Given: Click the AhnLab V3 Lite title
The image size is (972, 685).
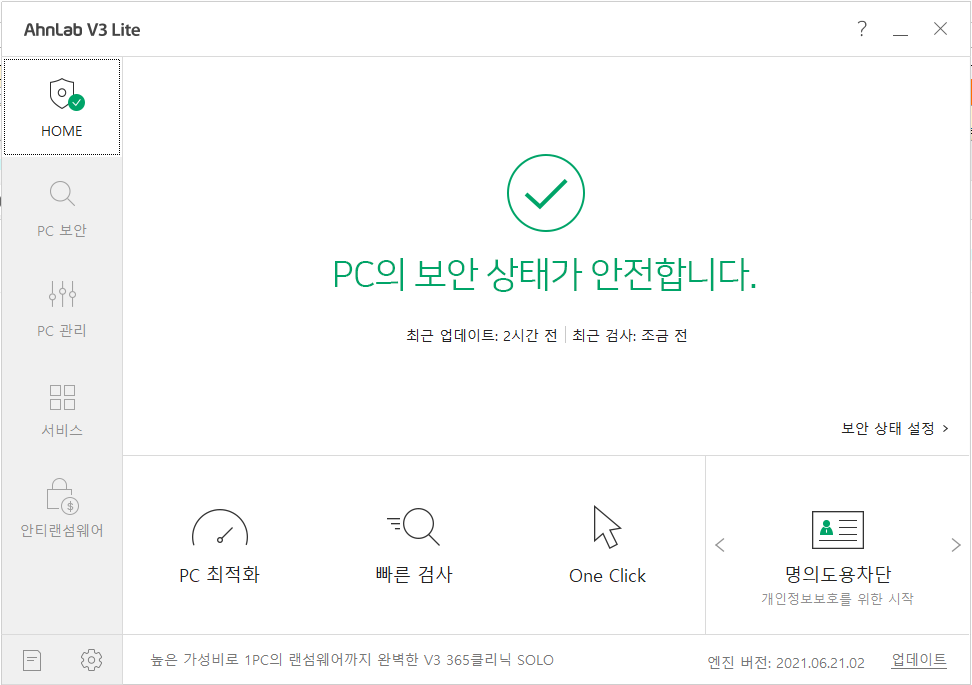Looking at the screenshot, I should click(x=82, y=30).
